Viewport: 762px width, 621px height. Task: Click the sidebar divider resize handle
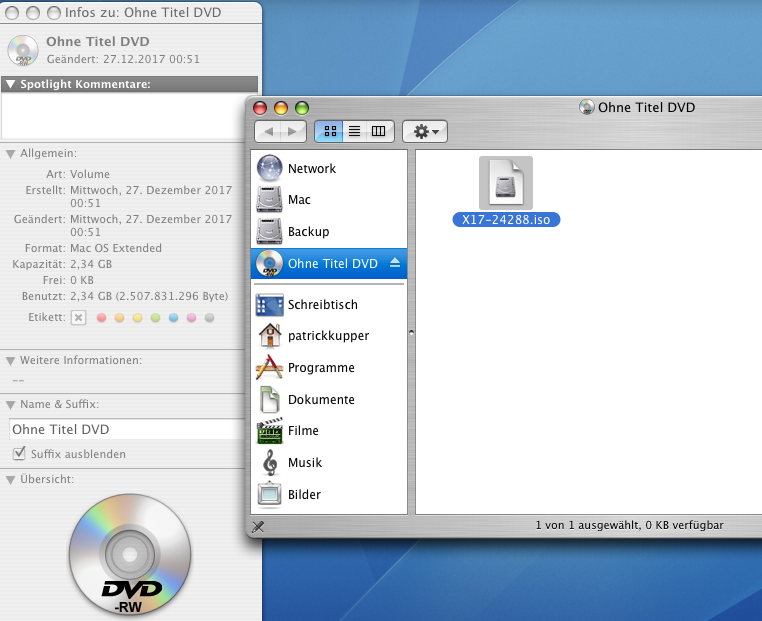(x=411, y=333)
